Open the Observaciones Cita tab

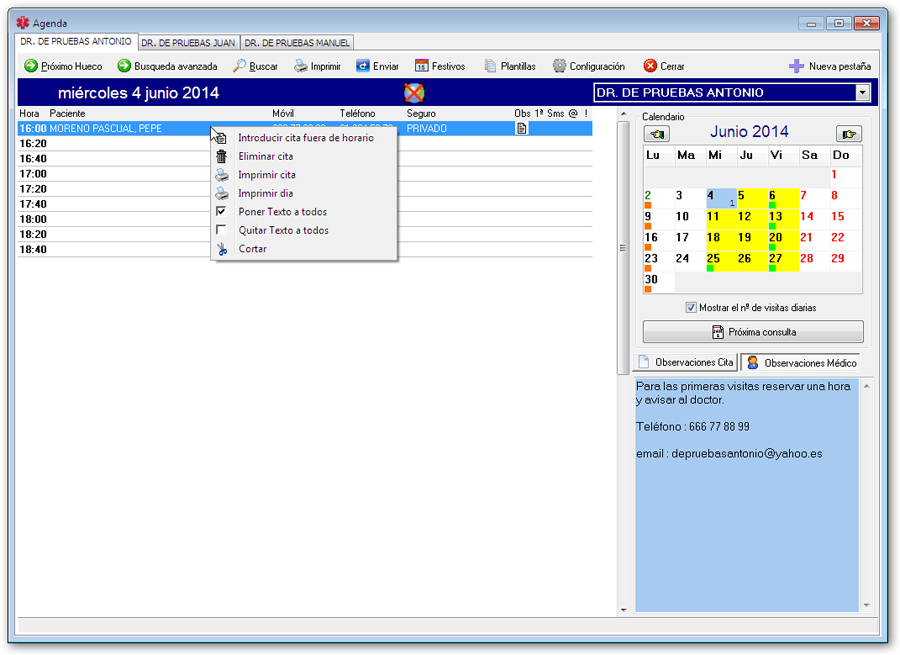[686, 362]
